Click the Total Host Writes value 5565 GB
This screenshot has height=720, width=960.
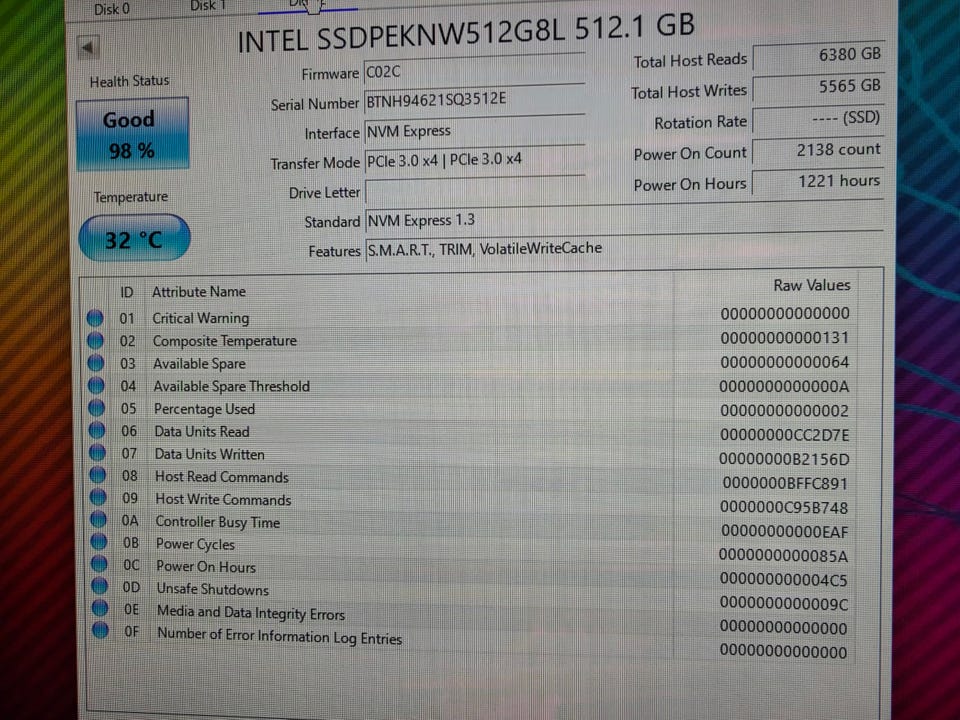(x=819, y=88)
